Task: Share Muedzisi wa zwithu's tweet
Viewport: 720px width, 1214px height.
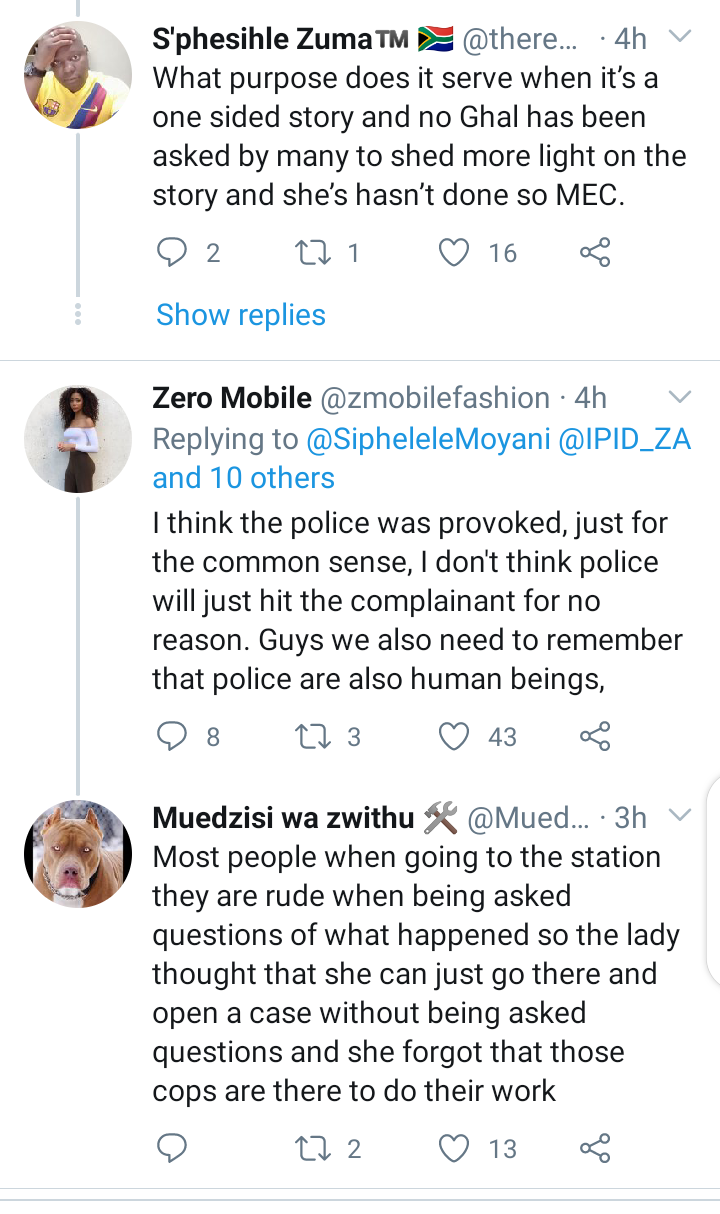Action: click(595, 1148)
